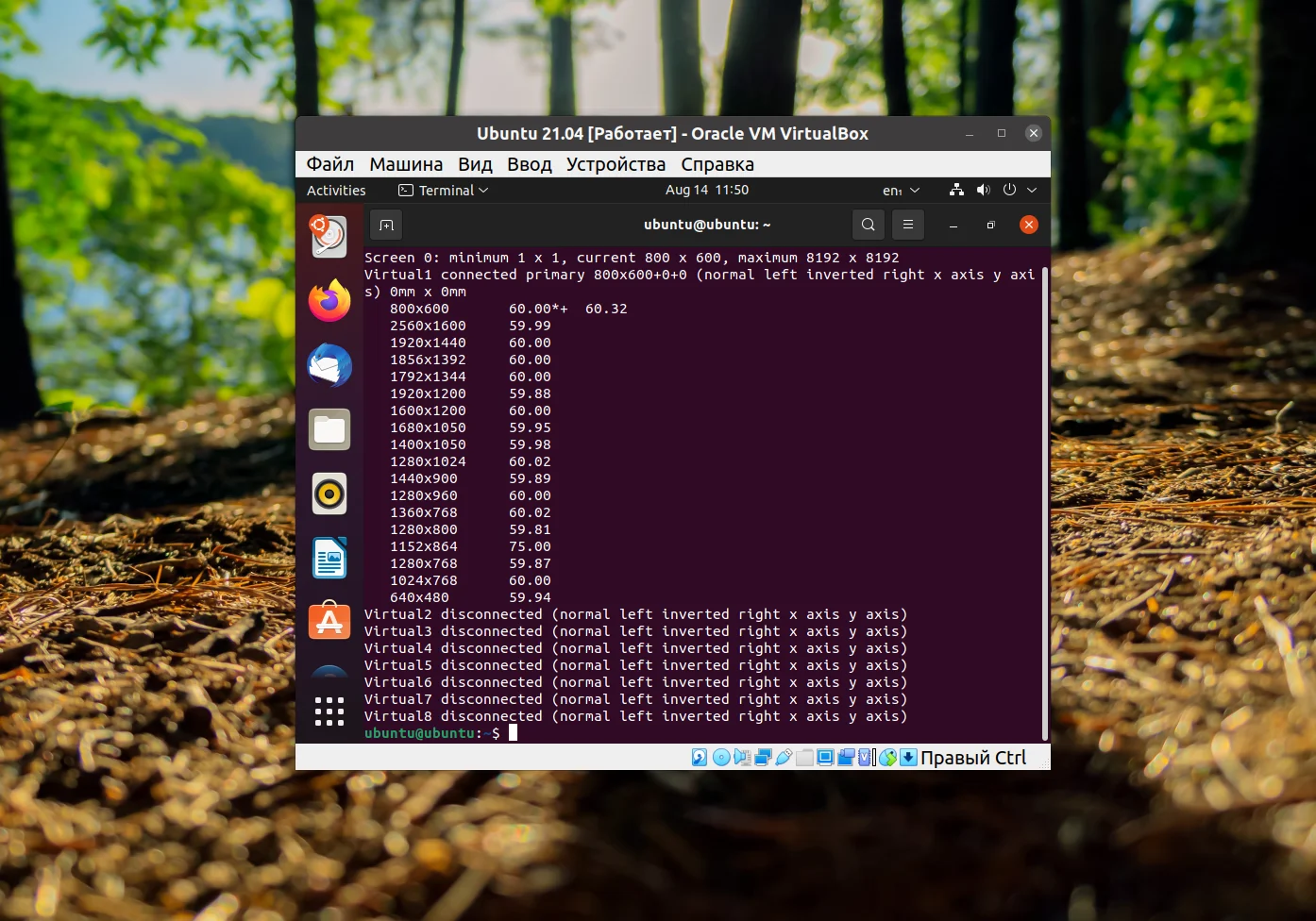Click the VirtualBox shared folders indicator
This screenshot has height=921, width=1316.
coord(804,757)
